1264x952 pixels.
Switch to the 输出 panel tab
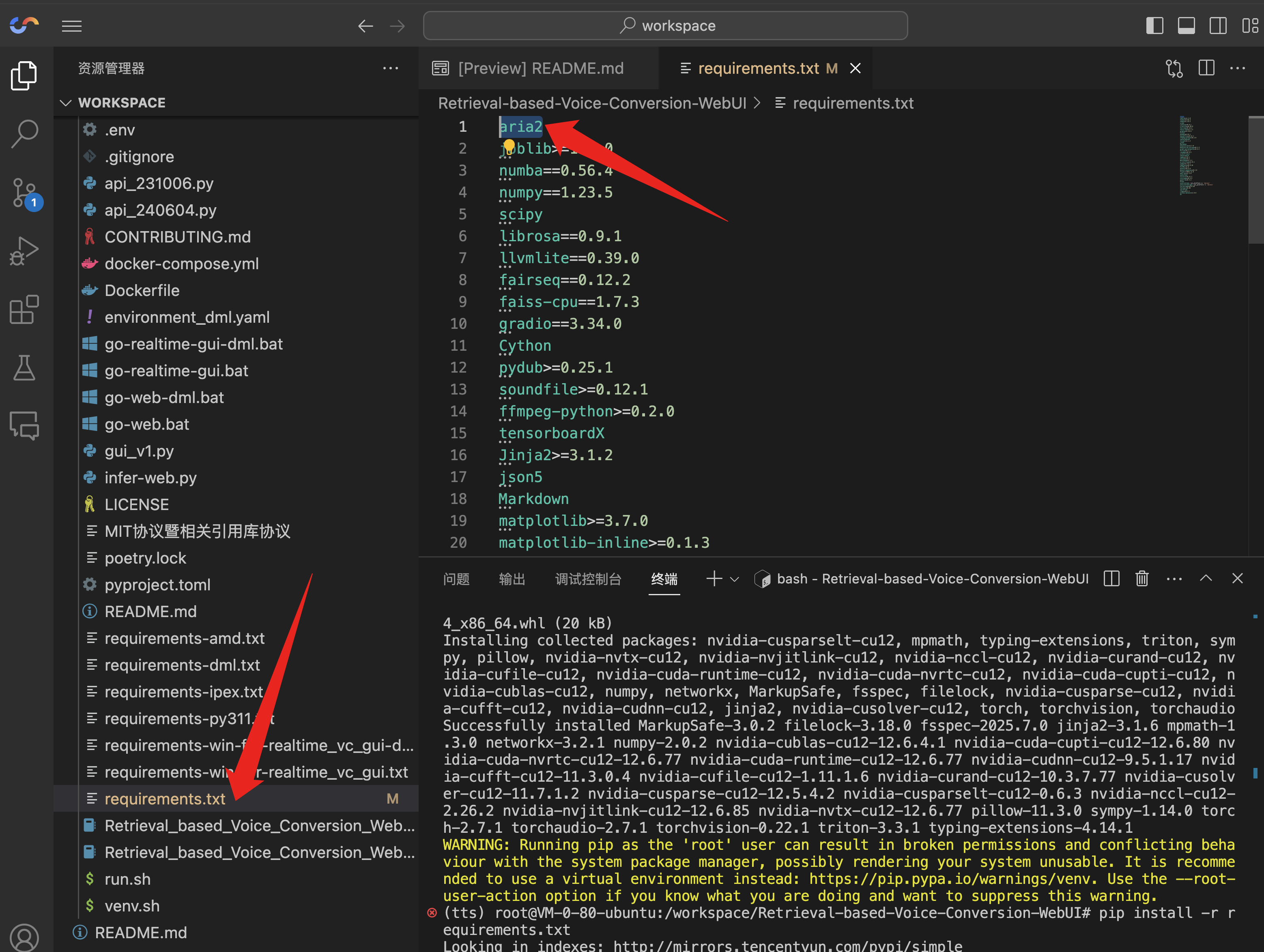pos(512,579)
